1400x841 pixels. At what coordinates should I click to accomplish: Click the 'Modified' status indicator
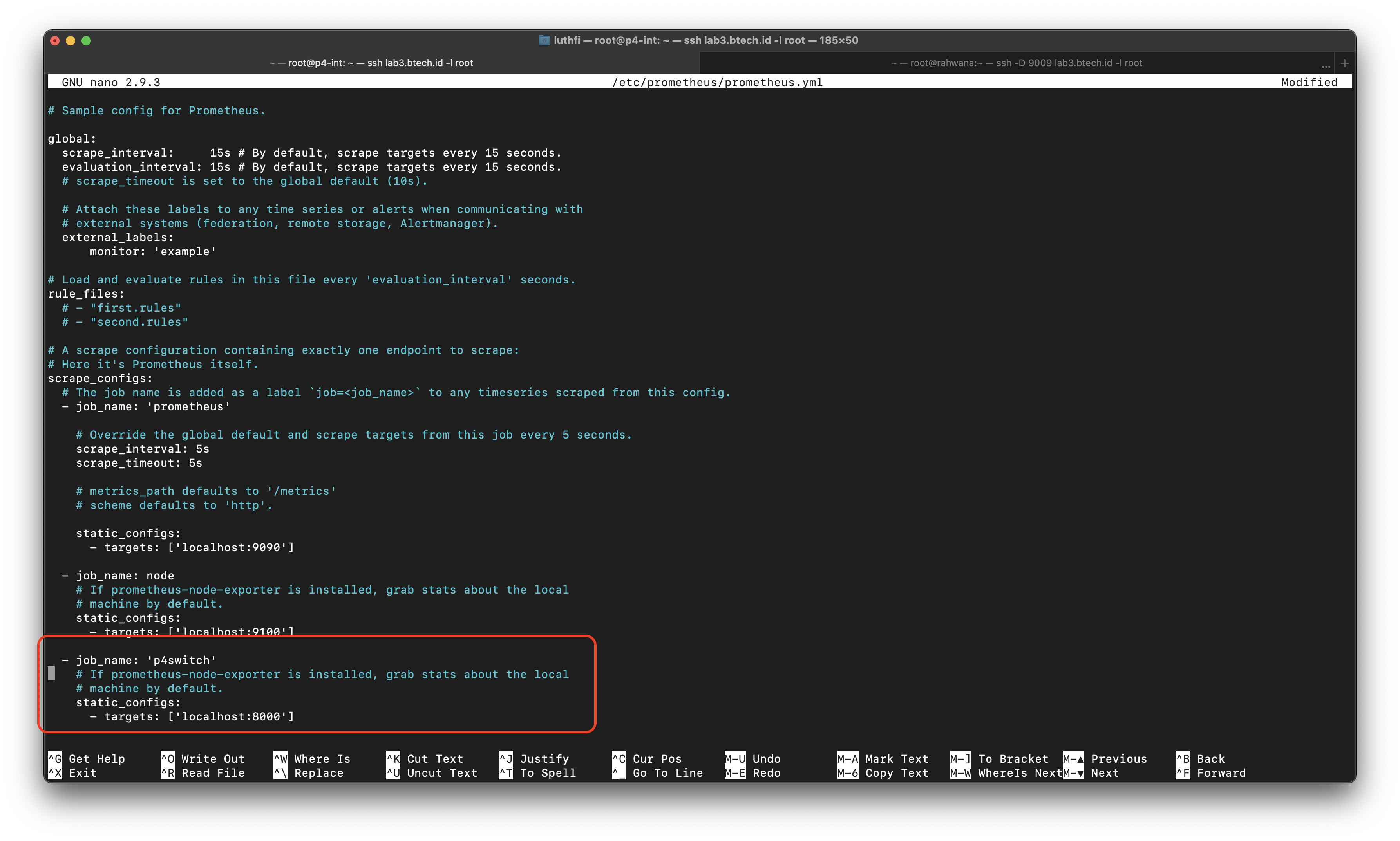1309,82
